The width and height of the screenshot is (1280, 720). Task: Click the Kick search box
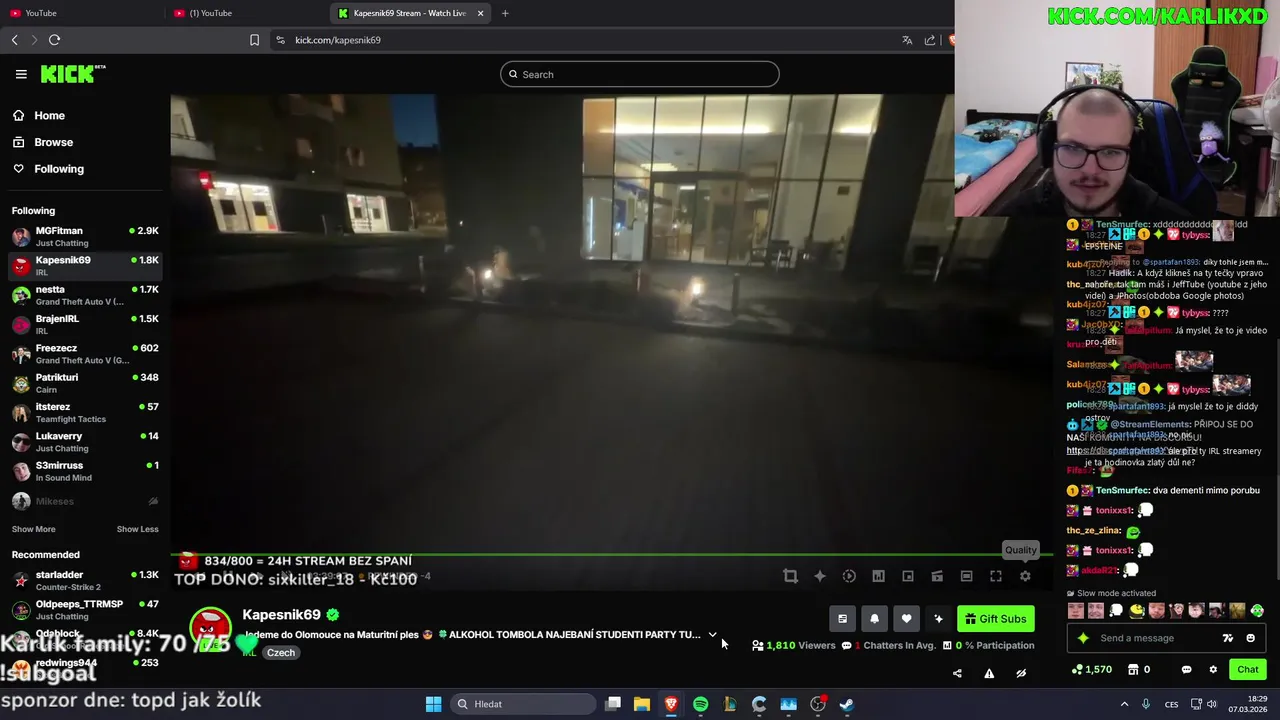(x=640, y=74)
